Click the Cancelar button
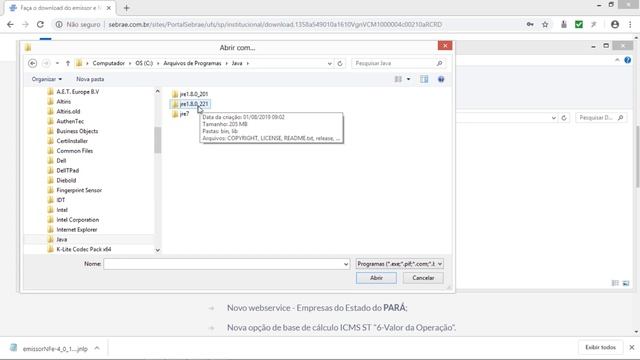The width and height of the screenshot is (640, 360). tap(423, 278)
